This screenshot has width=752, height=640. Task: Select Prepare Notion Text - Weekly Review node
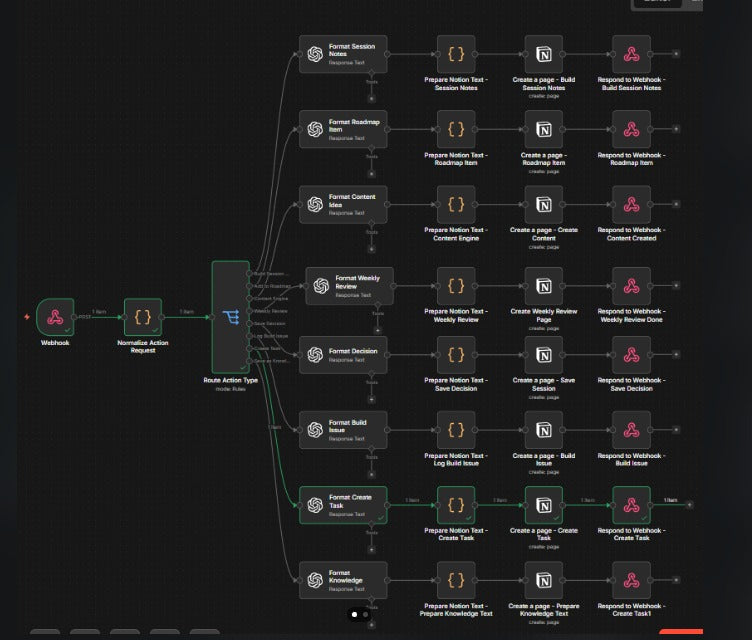pyautogui.click(x=456, y=286)
